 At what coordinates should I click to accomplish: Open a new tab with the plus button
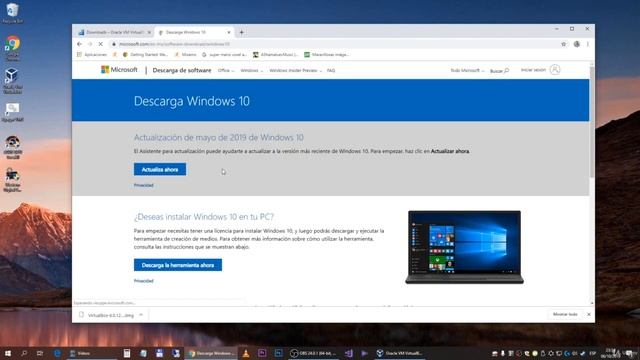coord(242,32)
